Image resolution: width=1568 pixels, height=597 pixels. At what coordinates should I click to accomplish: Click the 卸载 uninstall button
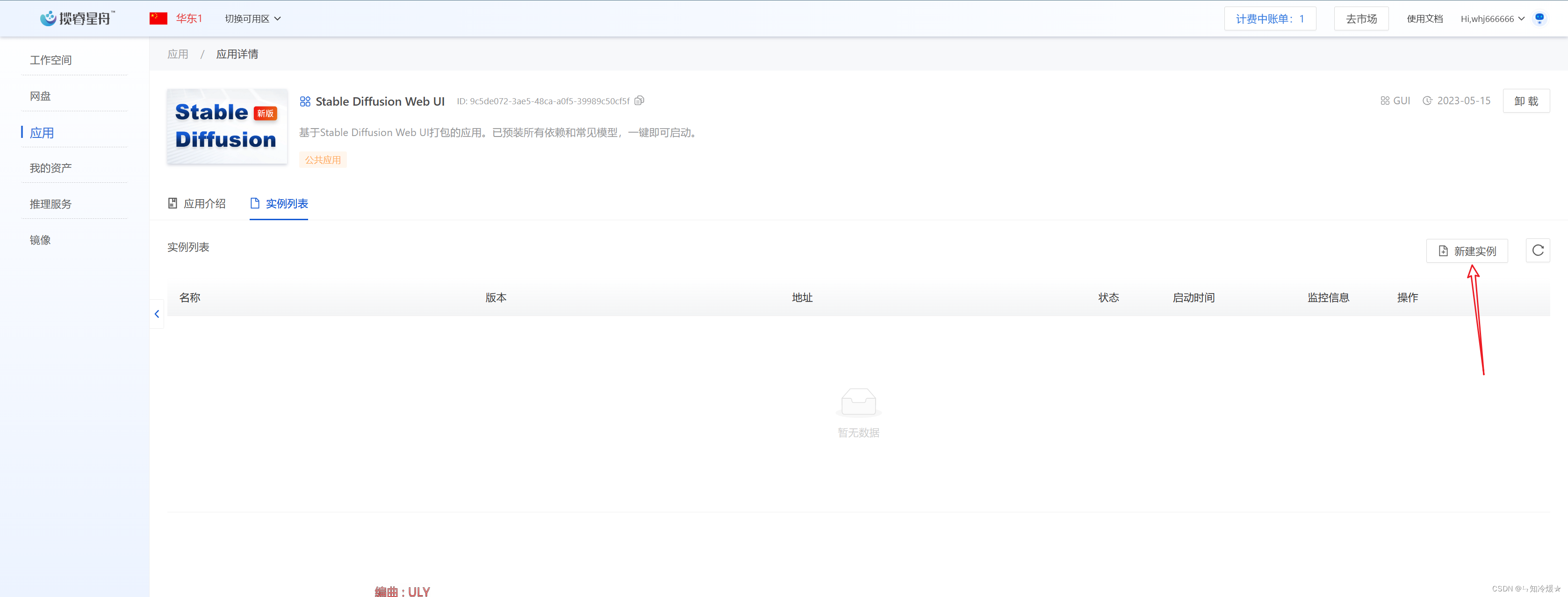(1526, 101)
